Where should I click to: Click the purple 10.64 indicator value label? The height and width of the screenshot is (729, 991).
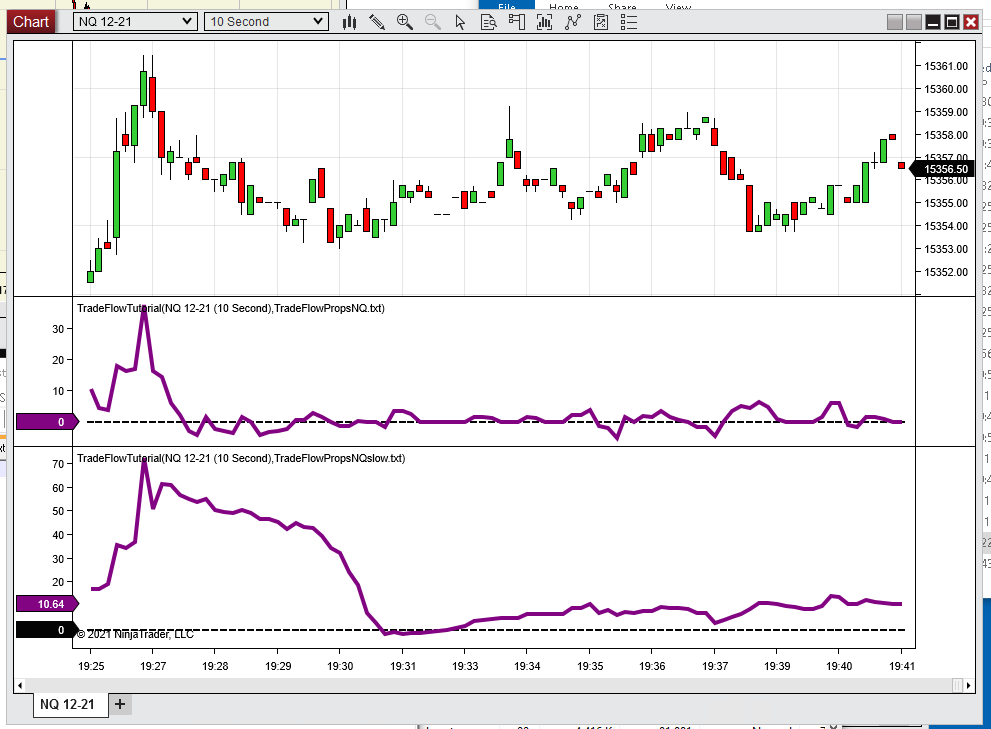pos(47,604)
